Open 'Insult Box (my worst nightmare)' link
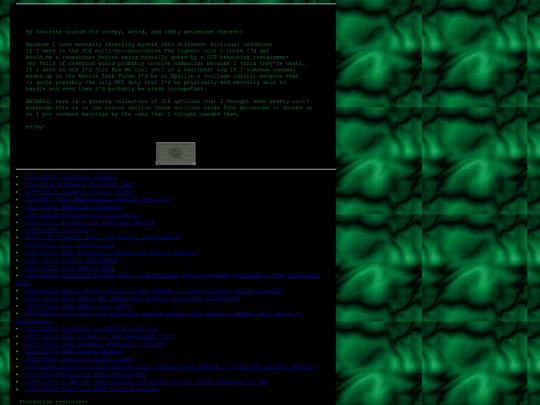 [104, 237]
